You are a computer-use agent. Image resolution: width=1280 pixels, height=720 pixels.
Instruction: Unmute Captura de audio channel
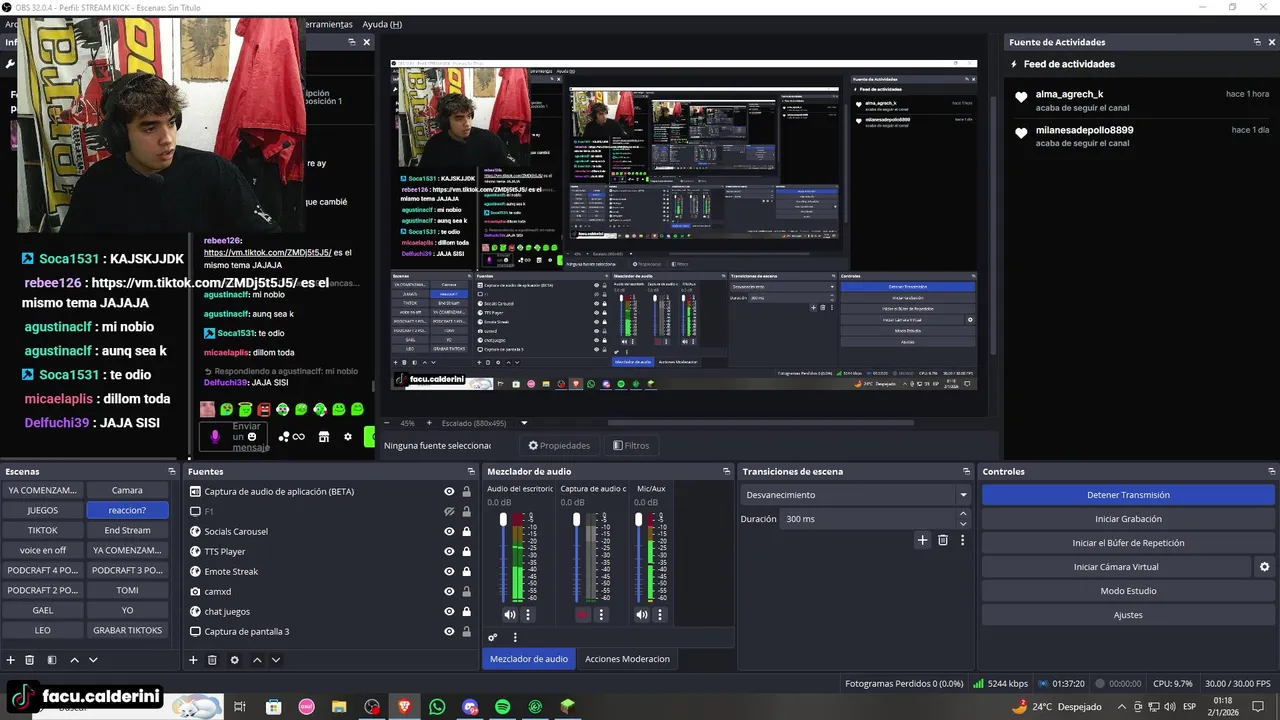[x=583, y=615]
